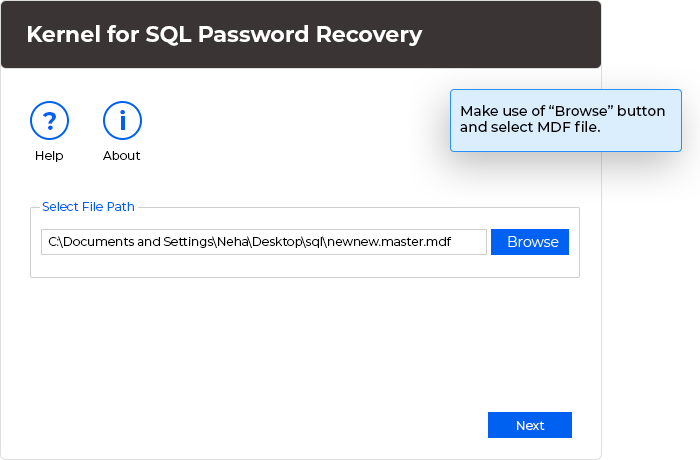The height and width of the screenshot is (460, 700).
Task: Click the About label text
Action: pyautogui.click(x=121, y=155)
